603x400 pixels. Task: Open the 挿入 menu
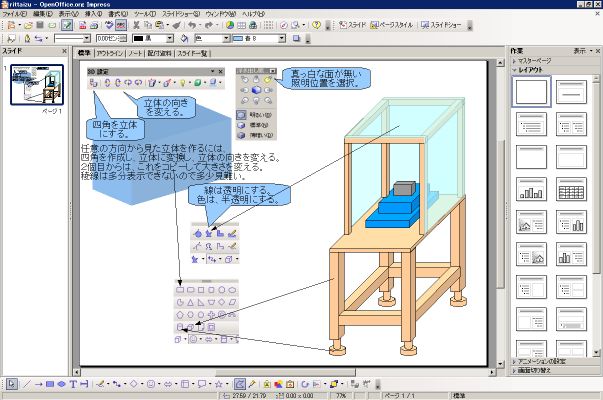pyautogui.click(x=92, y=15)
